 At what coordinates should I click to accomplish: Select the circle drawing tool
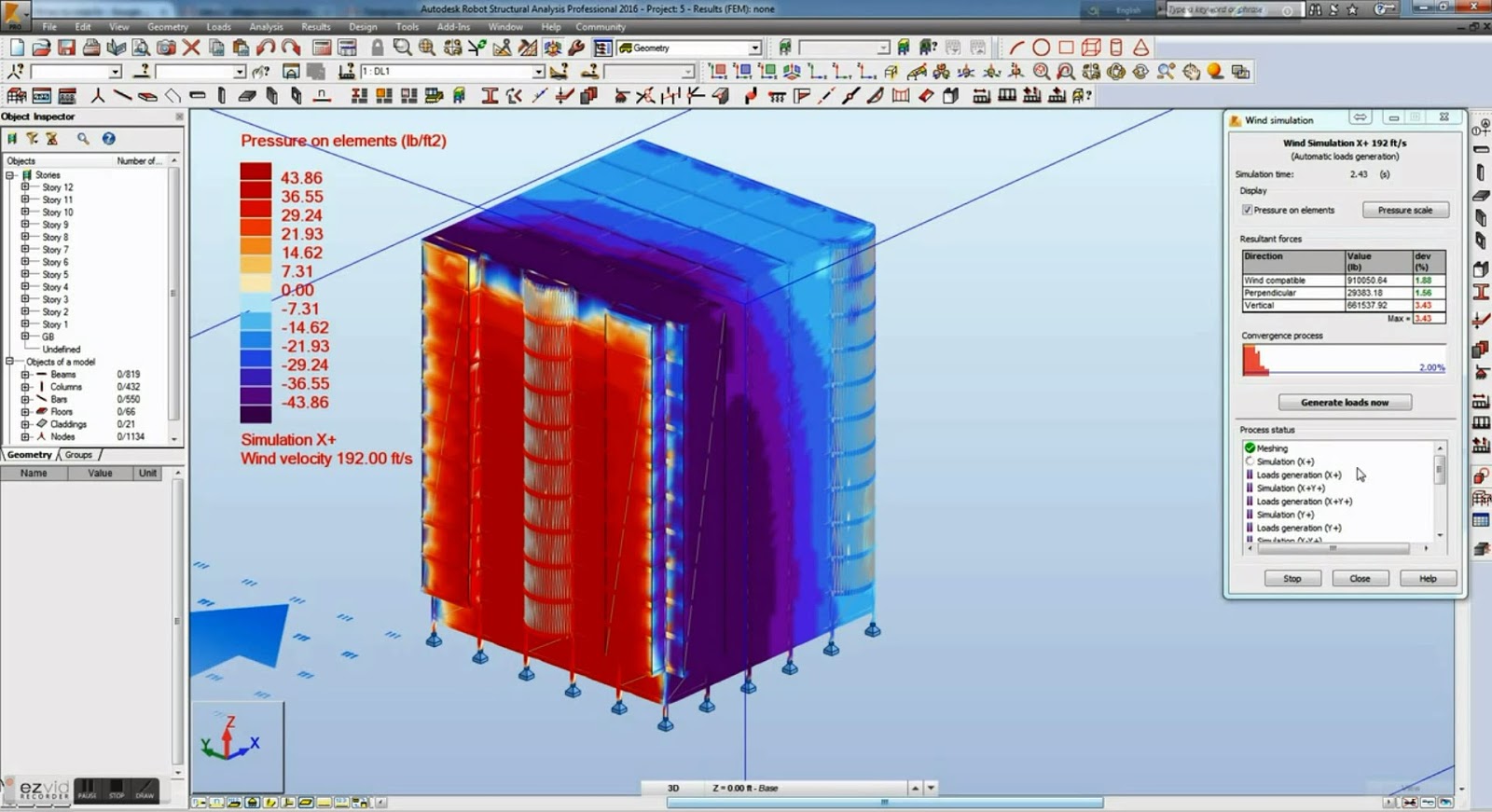click(x=1042, y=48)
